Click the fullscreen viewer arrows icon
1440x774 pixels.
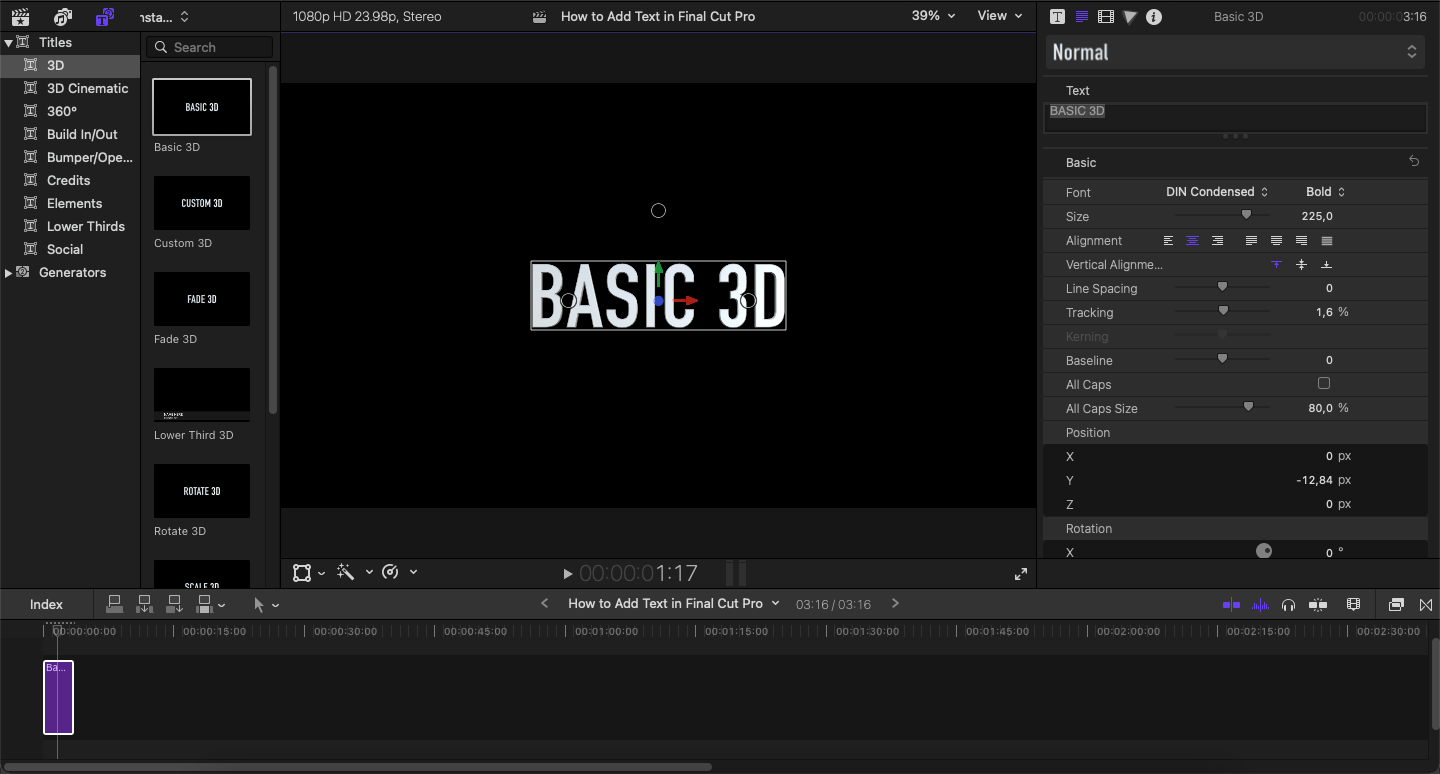[x=1020, y=574]
